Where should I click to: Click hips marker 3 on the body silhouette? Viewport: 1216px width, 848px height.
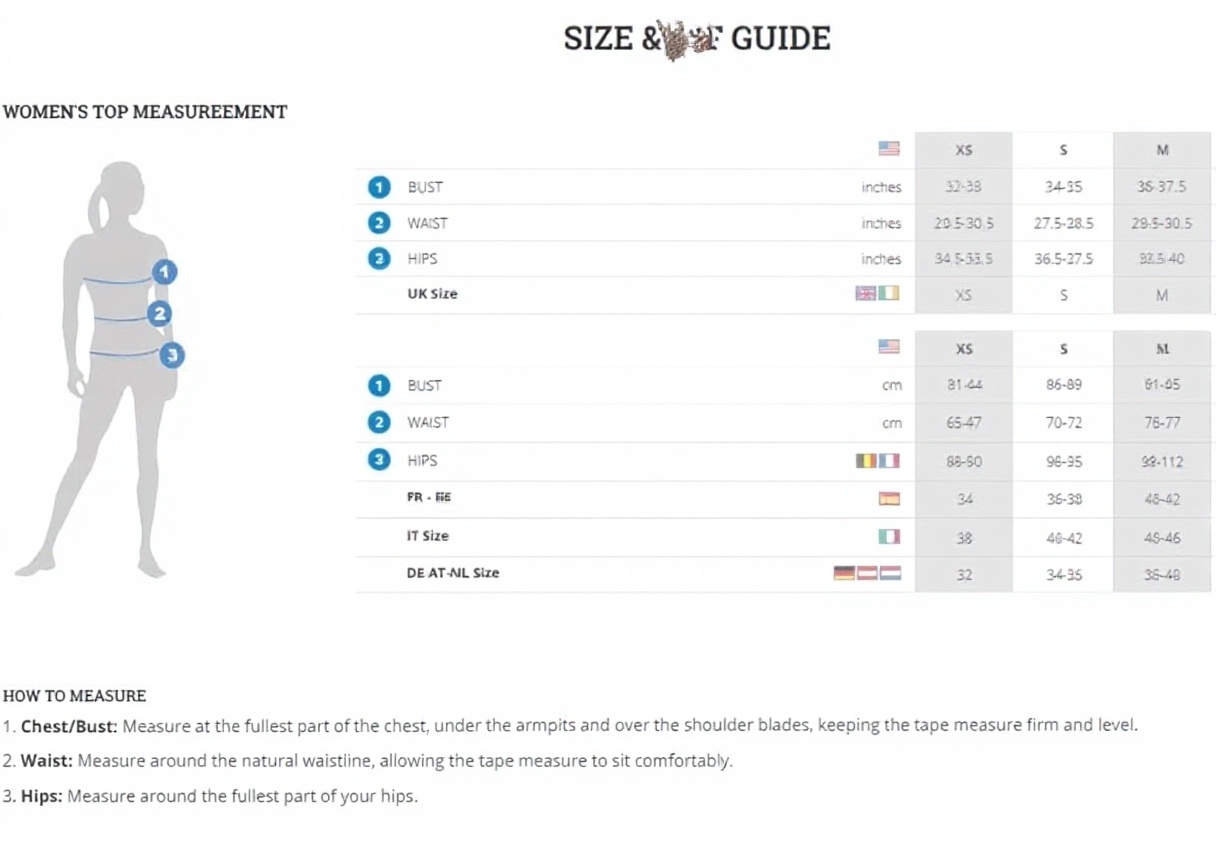coord(172,354)
